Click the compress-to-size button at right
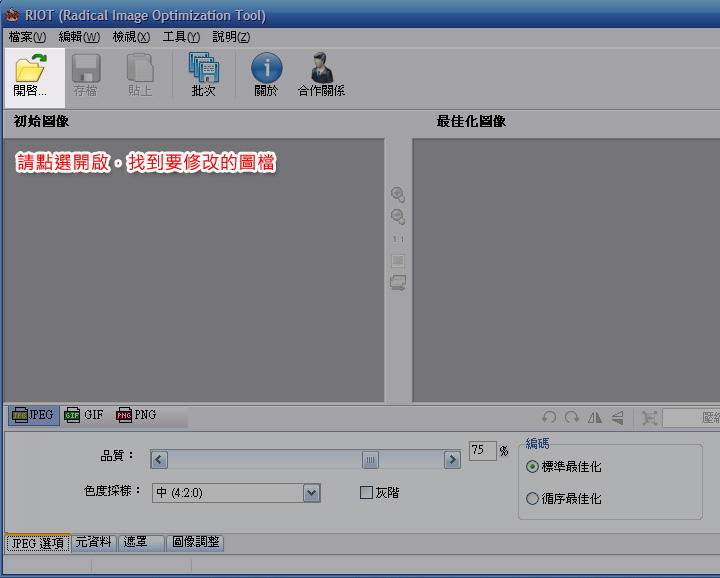This screenshot has height=578, width=720. click(x=692, y=418)
